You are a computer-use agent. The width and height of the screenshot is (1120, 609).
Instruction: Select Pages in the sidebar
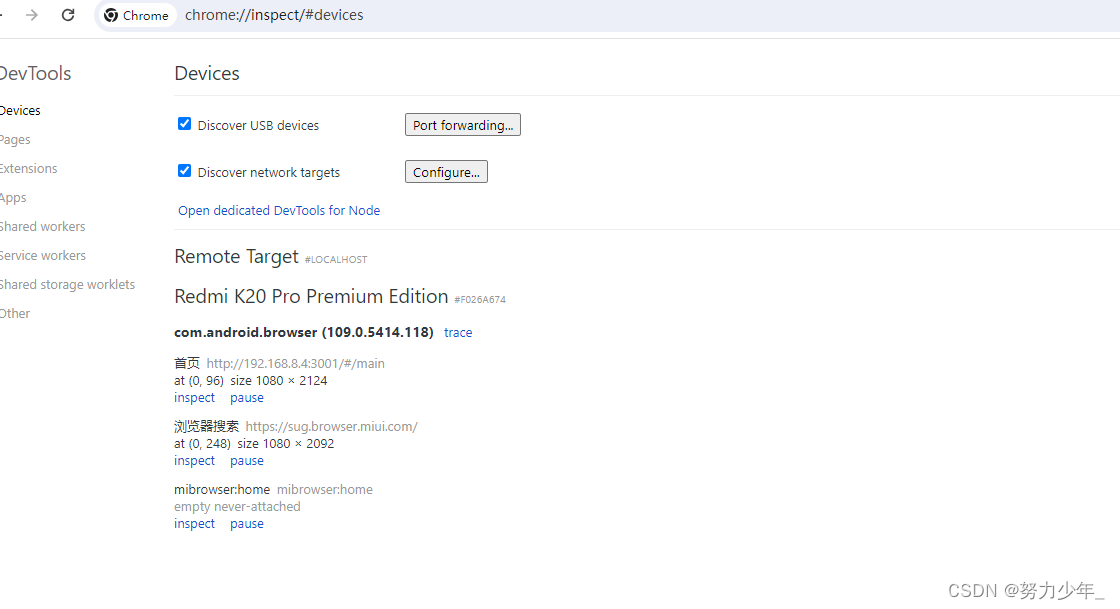pos(15,140)
